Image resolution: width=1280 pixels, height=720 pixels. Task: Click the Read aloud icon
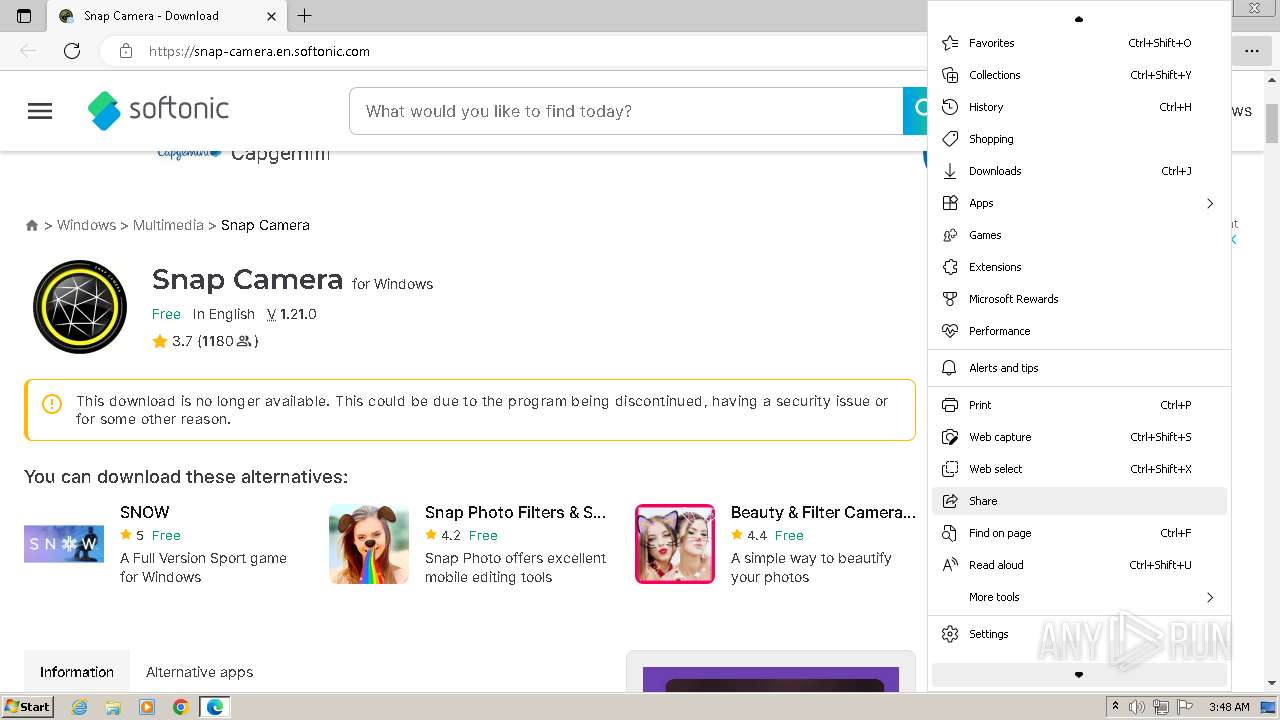(x=950, y=565)
